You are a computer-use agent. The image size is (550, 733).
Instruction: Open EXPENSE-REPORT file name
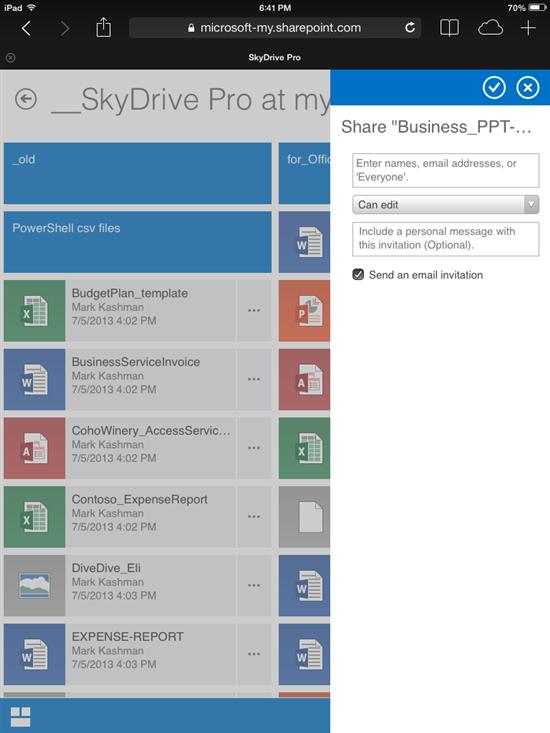pos(128,637)
